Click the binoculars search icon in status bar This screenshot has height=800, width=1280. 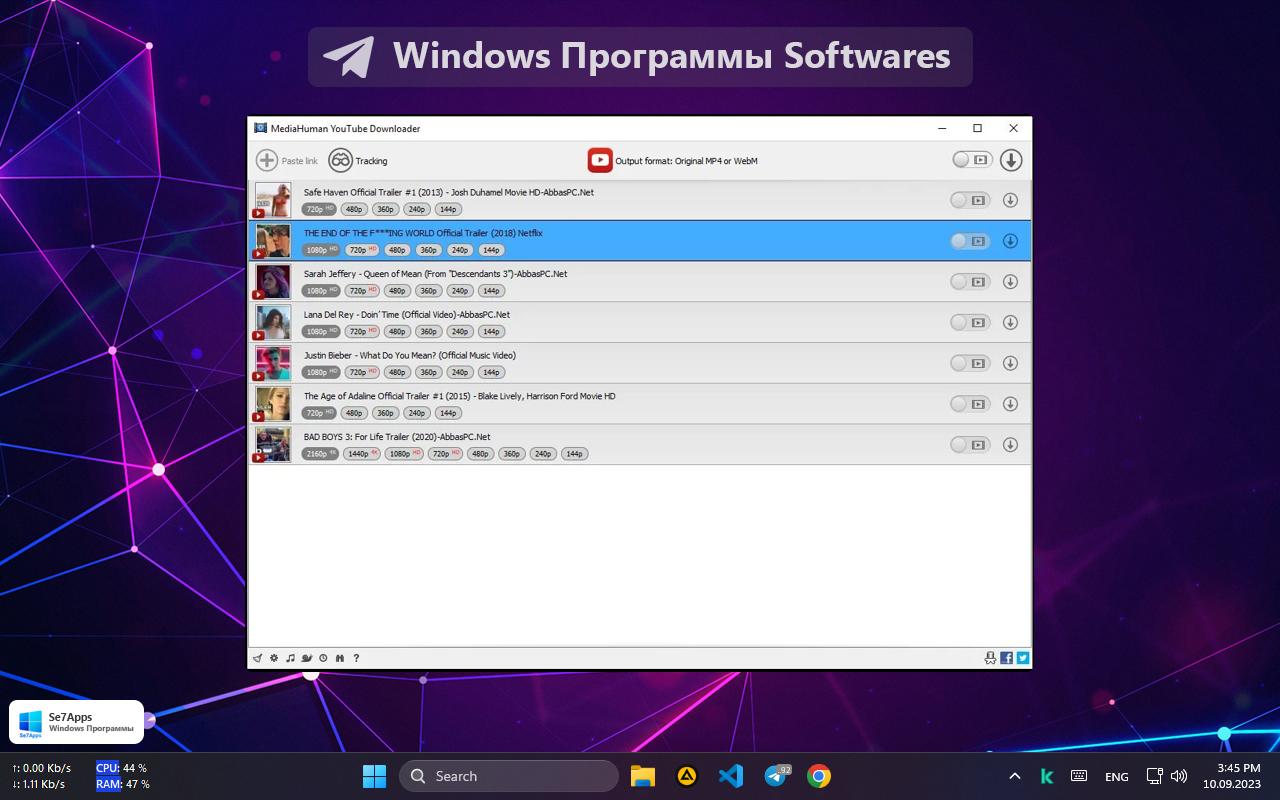tap(340, 658)
